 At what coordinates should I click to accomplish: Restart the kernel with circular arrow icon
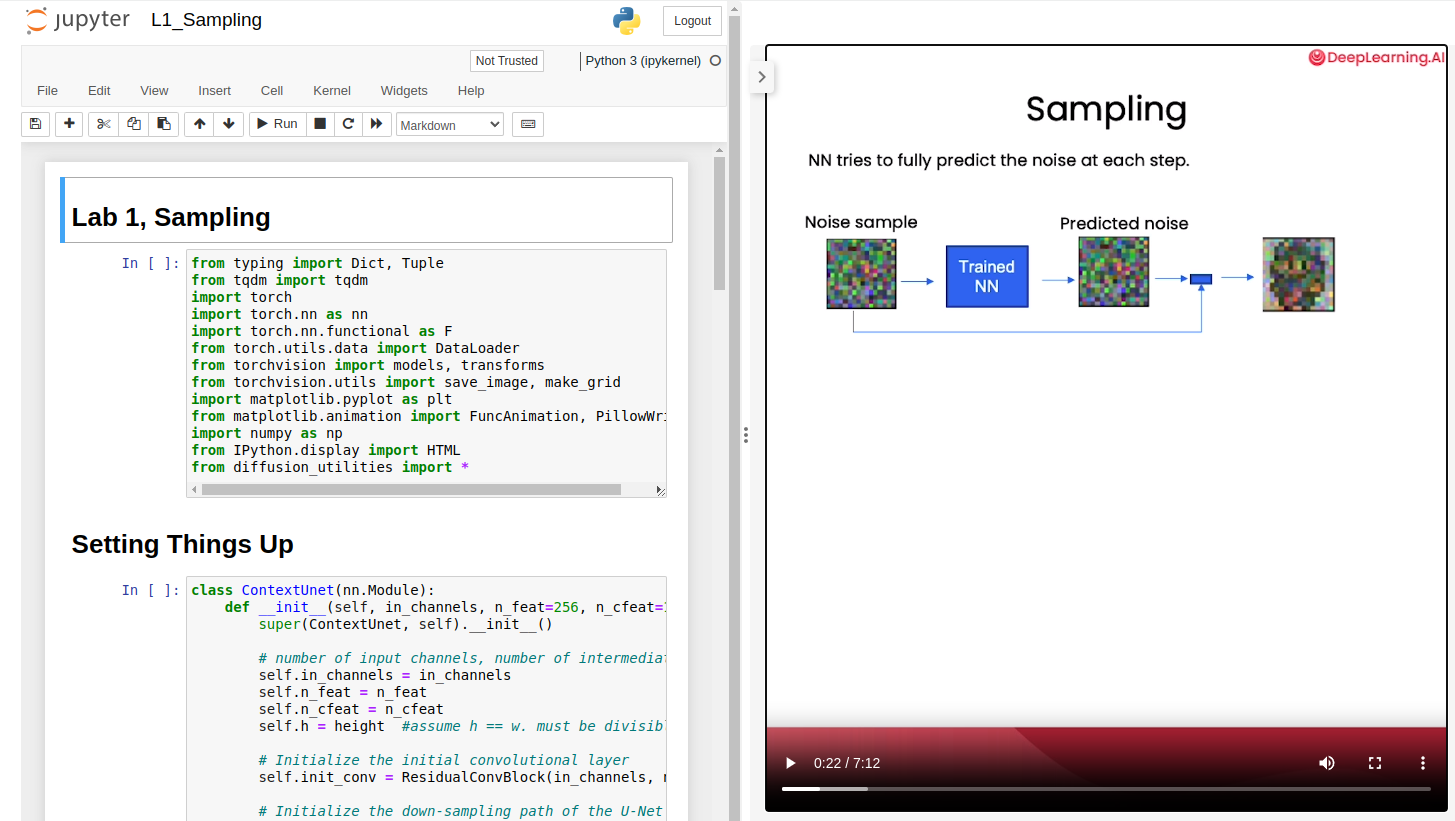348,124
